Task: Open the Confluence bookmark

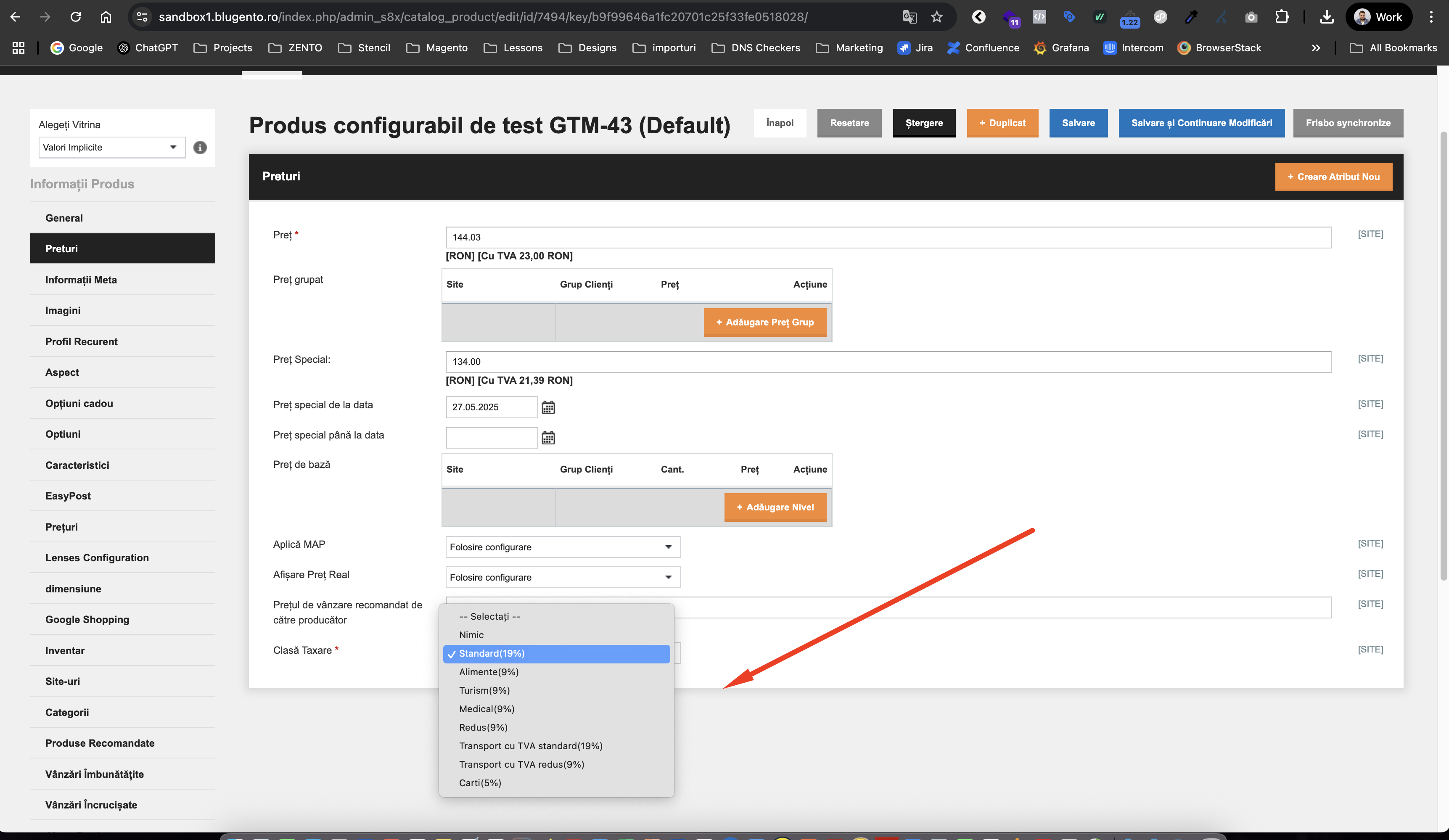Action: coord(983,48)
